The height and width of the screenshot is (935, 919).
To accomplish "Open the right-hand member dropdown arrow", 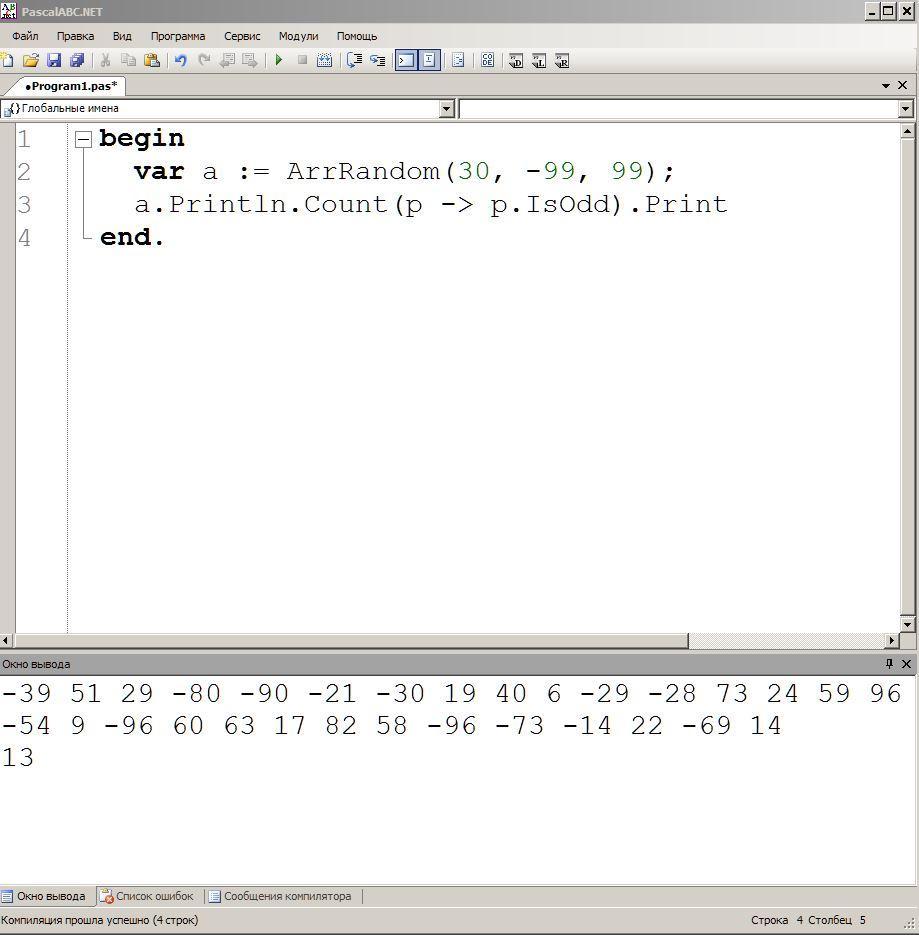I will tap(905, 109).
